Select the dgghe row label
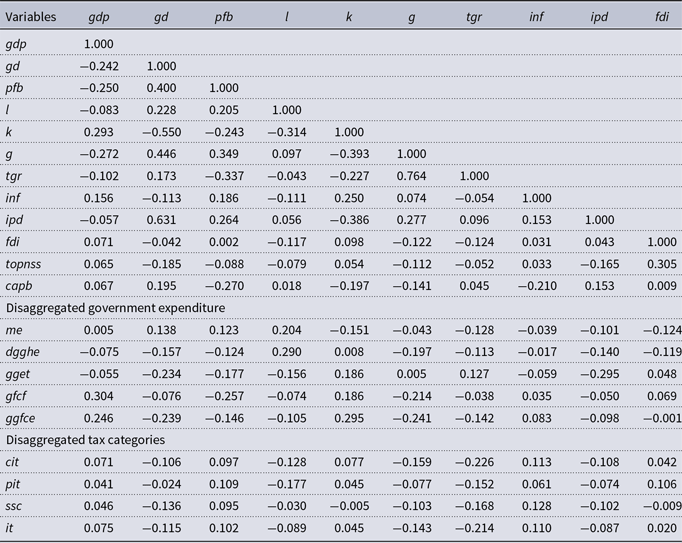The width and height of the screenshot is (682, 543). (22, 352)
